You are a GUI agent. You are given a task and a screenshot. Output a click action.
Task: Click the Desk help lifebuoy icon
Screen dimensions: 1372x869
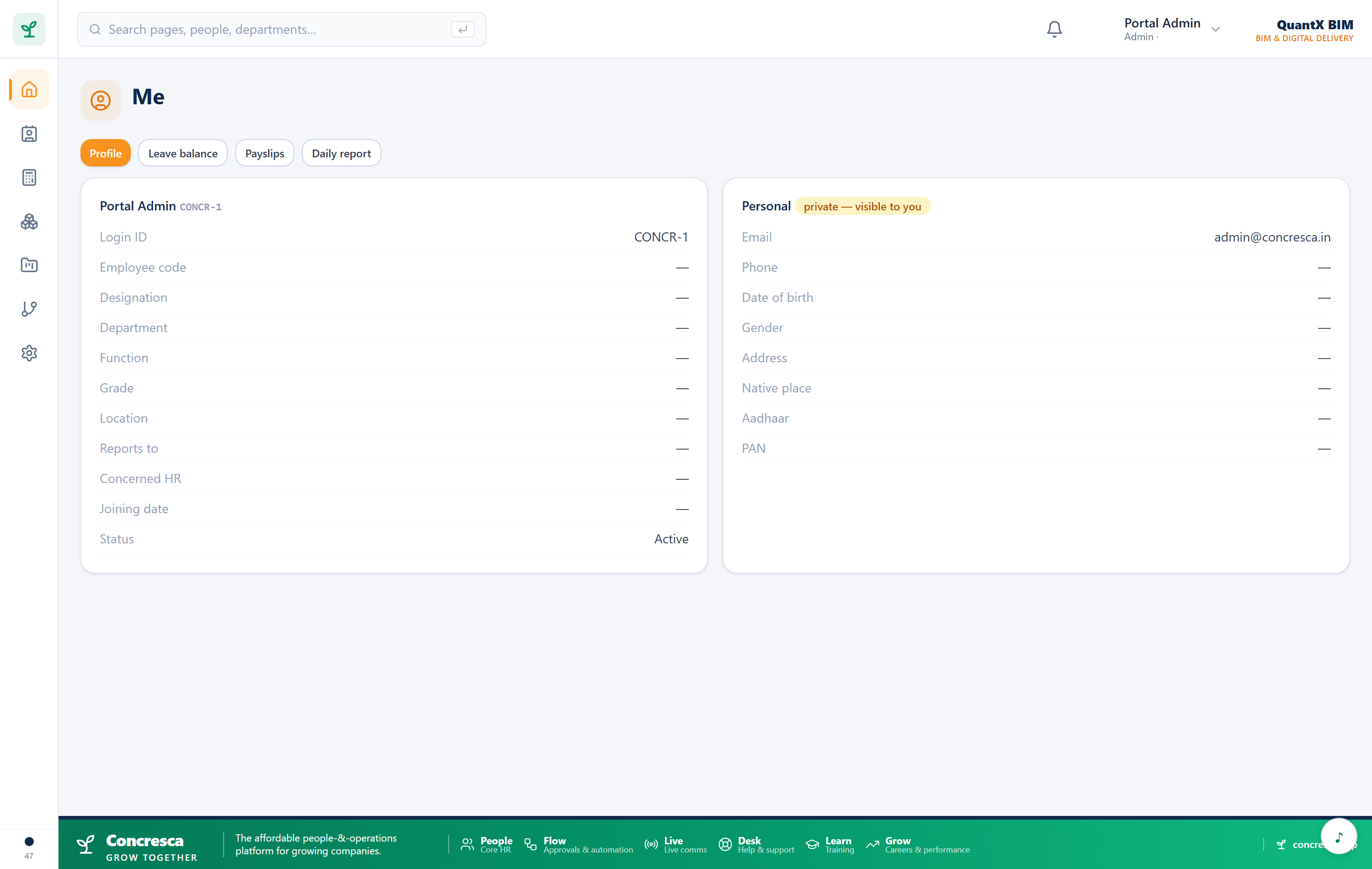point(725,844)
